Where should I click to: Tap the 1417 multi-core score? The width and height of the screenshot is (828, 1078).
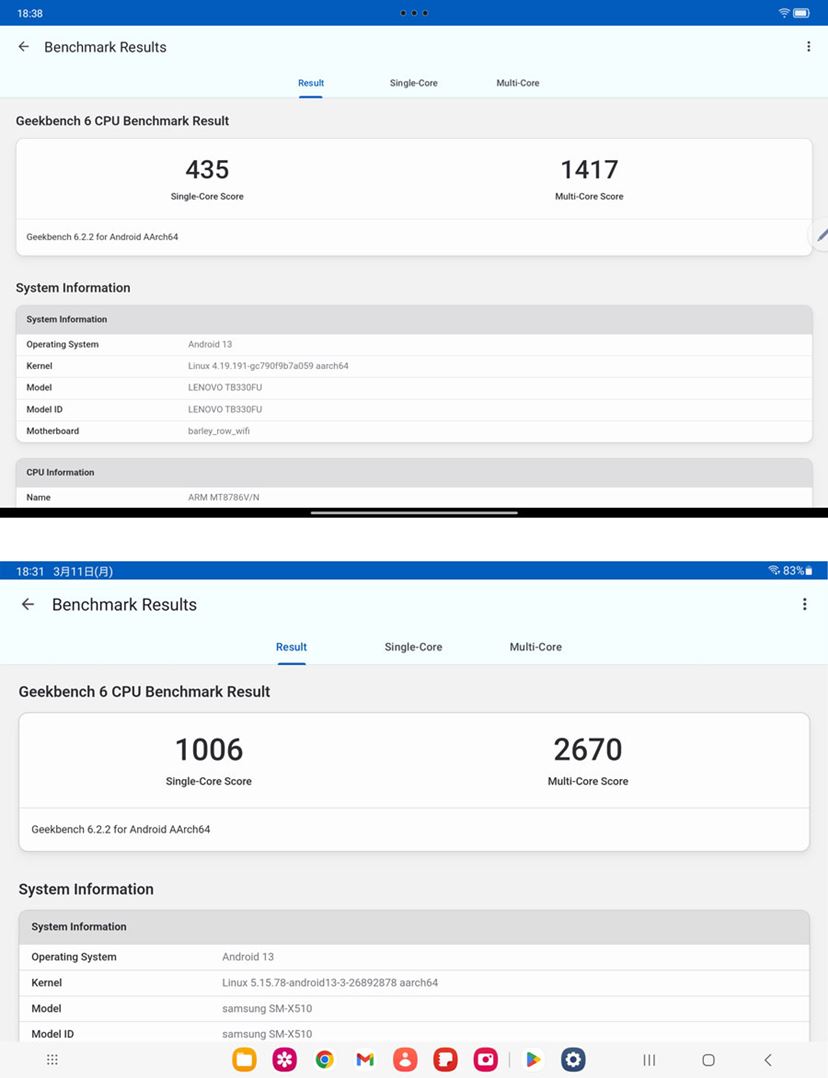[589, 170]
